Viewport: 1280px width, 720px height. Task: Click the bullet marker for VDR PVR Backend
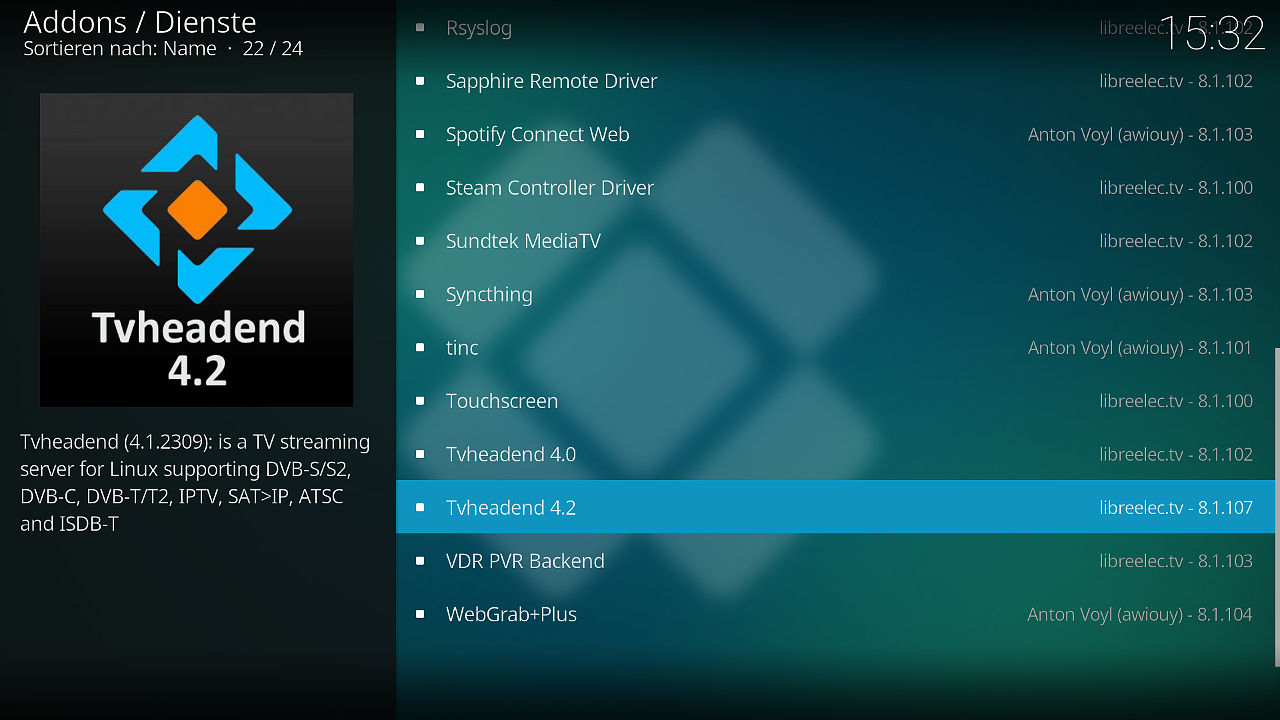point(420,561)
